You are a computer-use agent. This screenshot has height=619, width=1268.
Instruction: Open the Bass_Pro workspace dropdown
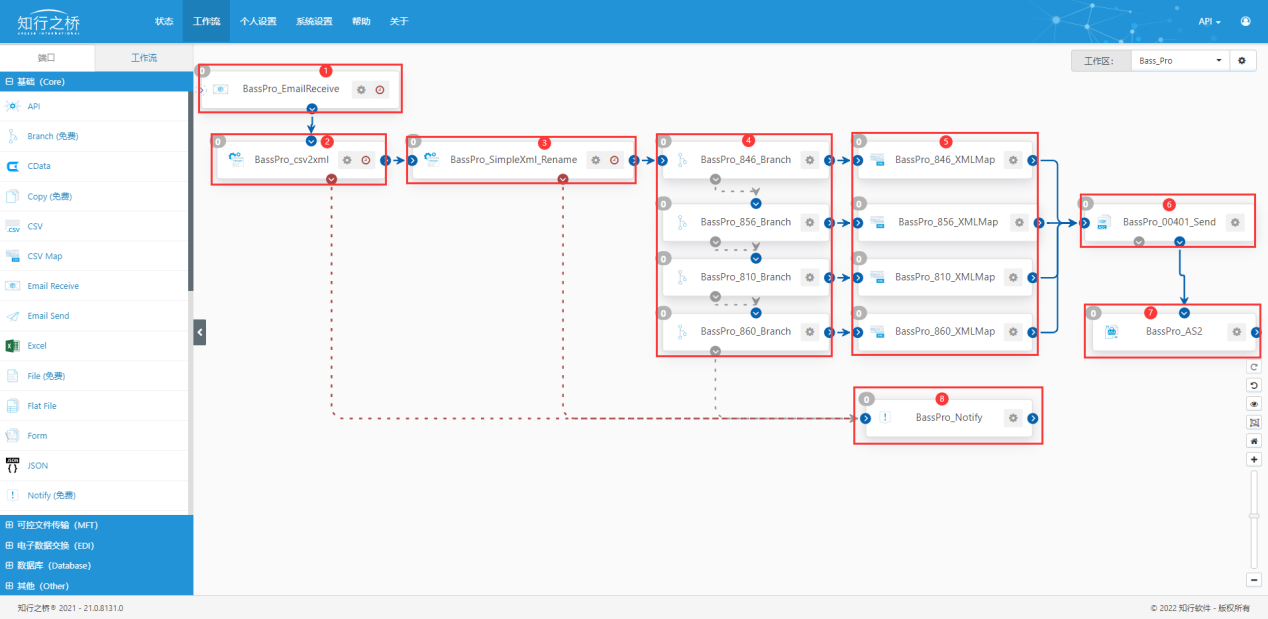point(1180,61)
